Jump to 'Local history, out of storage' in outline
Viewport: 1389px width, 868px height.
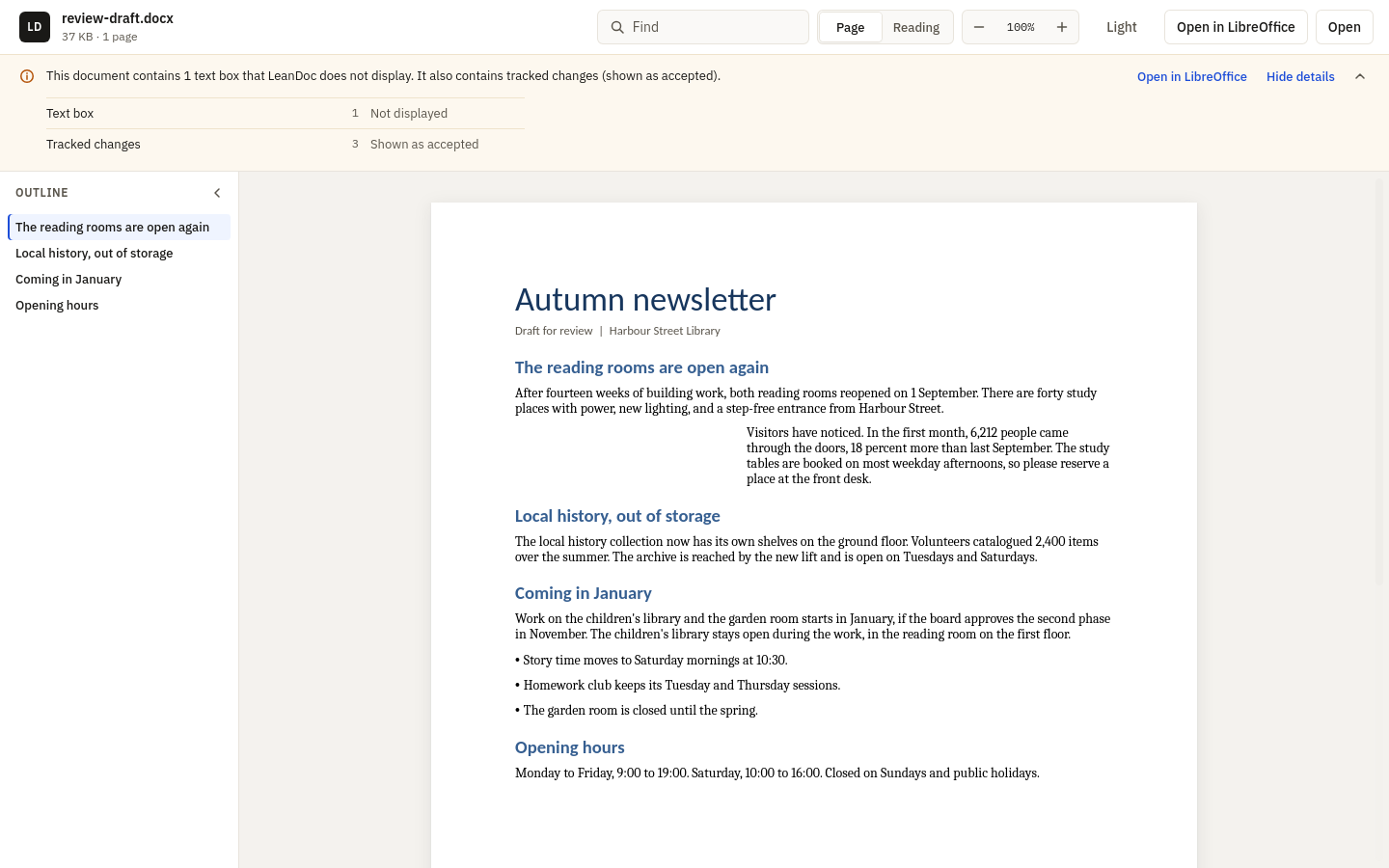tap(119, 253)
